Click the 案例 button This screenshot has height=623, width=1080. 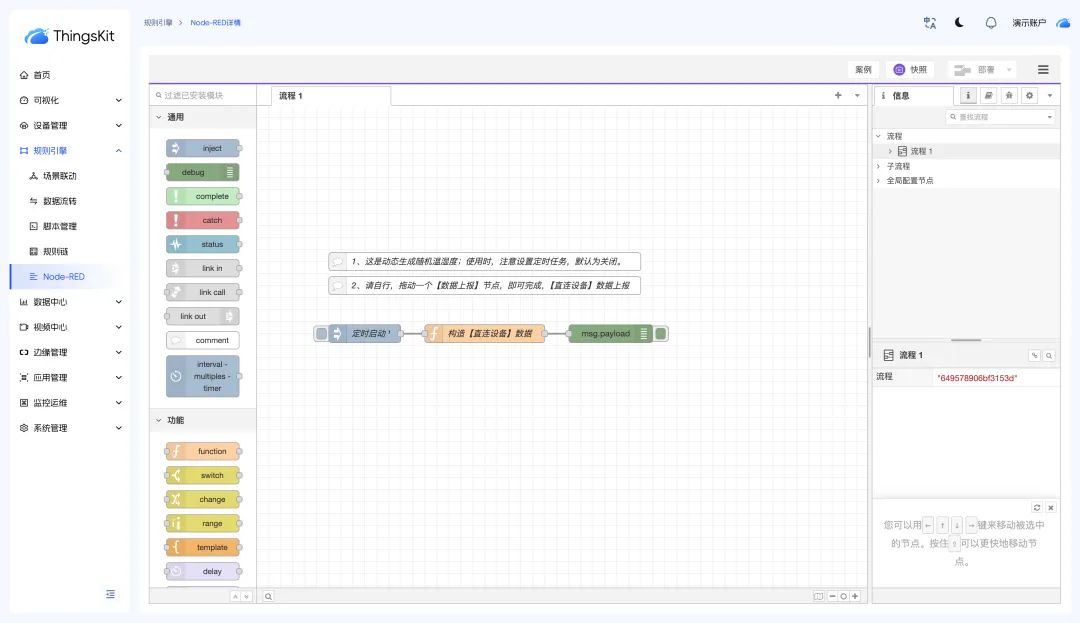[863, 70]
